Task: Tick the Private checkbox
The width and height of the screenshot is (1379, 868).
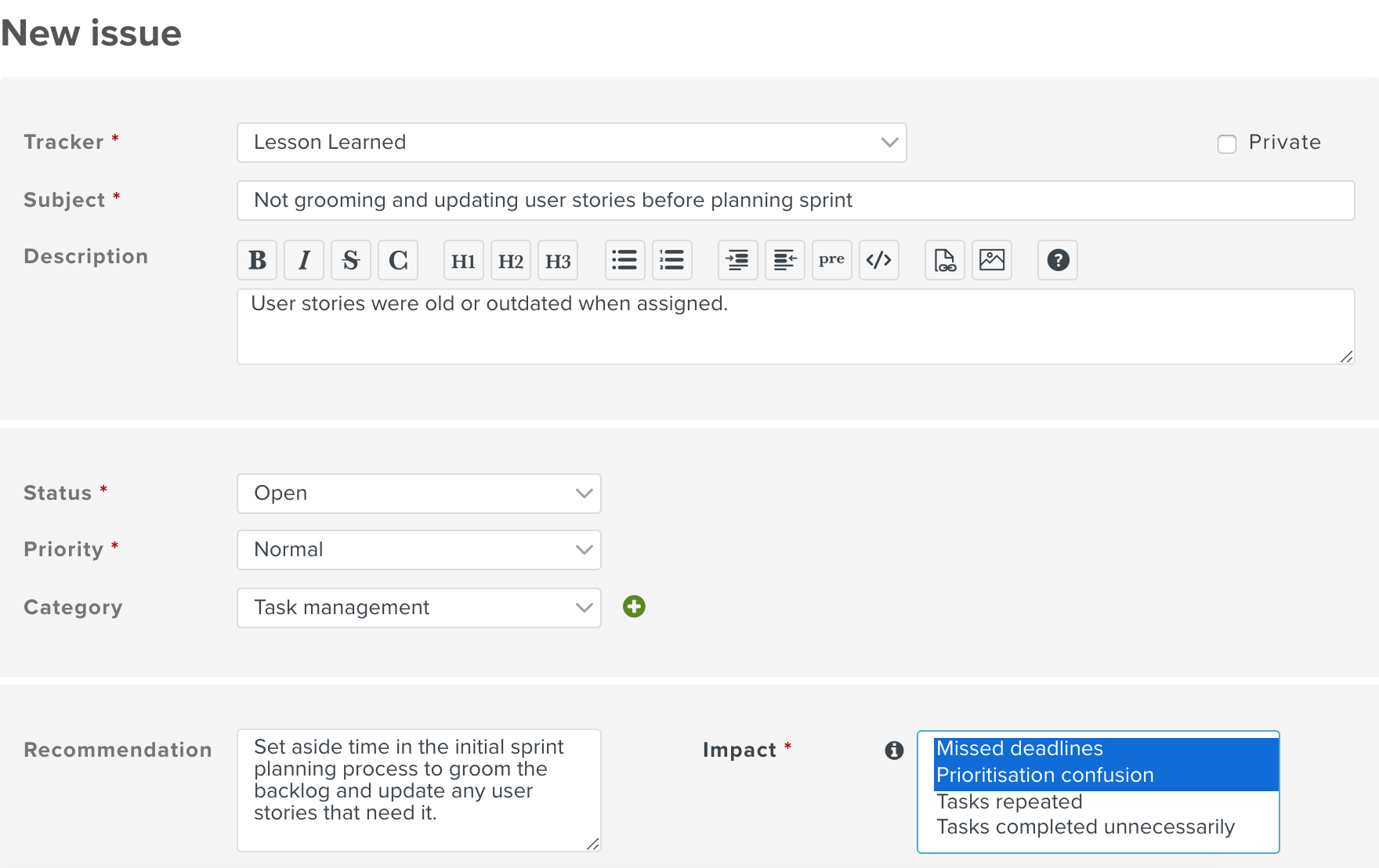Action: click(x=1227, y=143)
